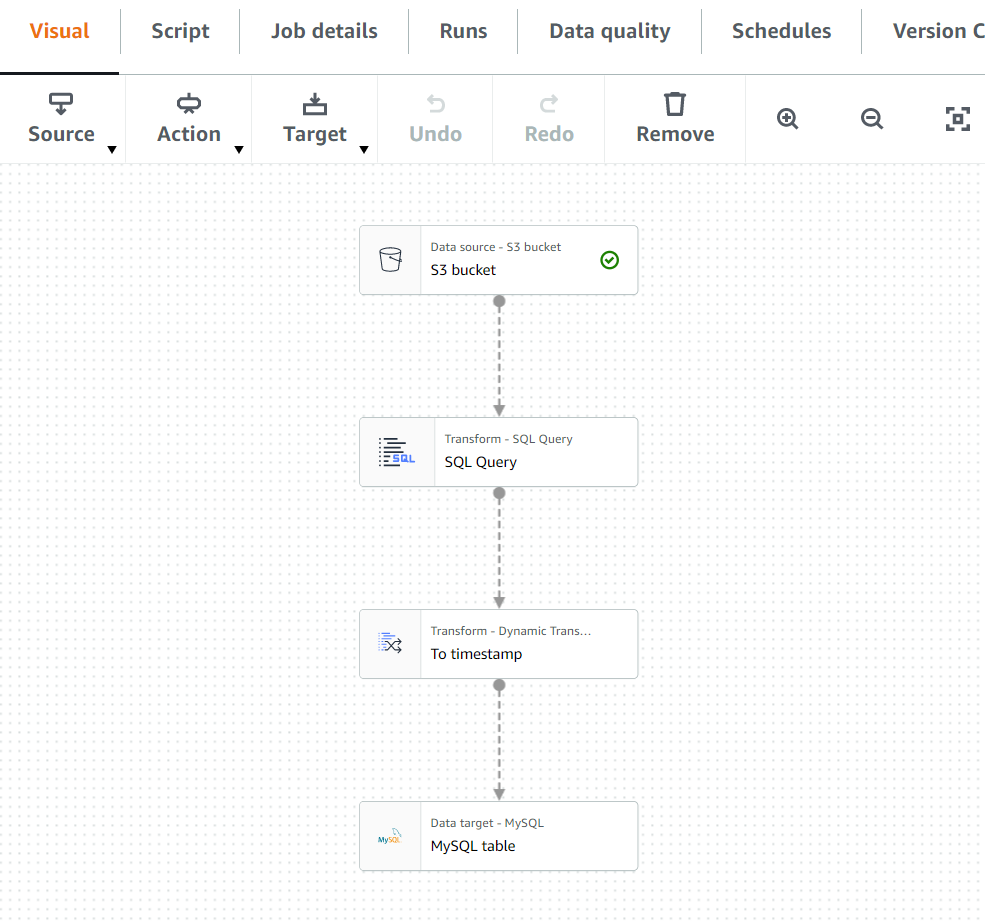985x924 pixels.
Task: Click the trash icon to remove selected node
Action: tap(675, 103)
